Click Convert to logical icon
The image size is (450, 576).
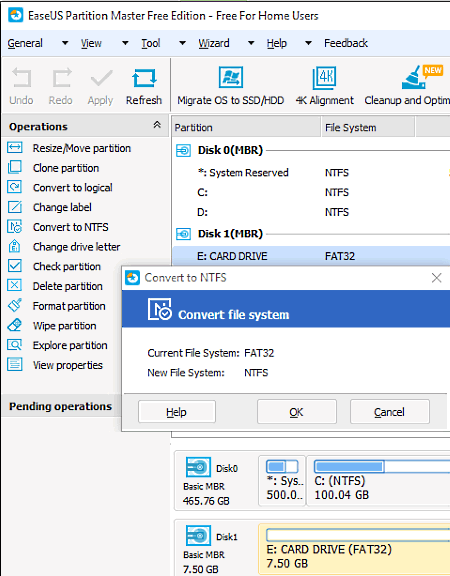(15, 187)
